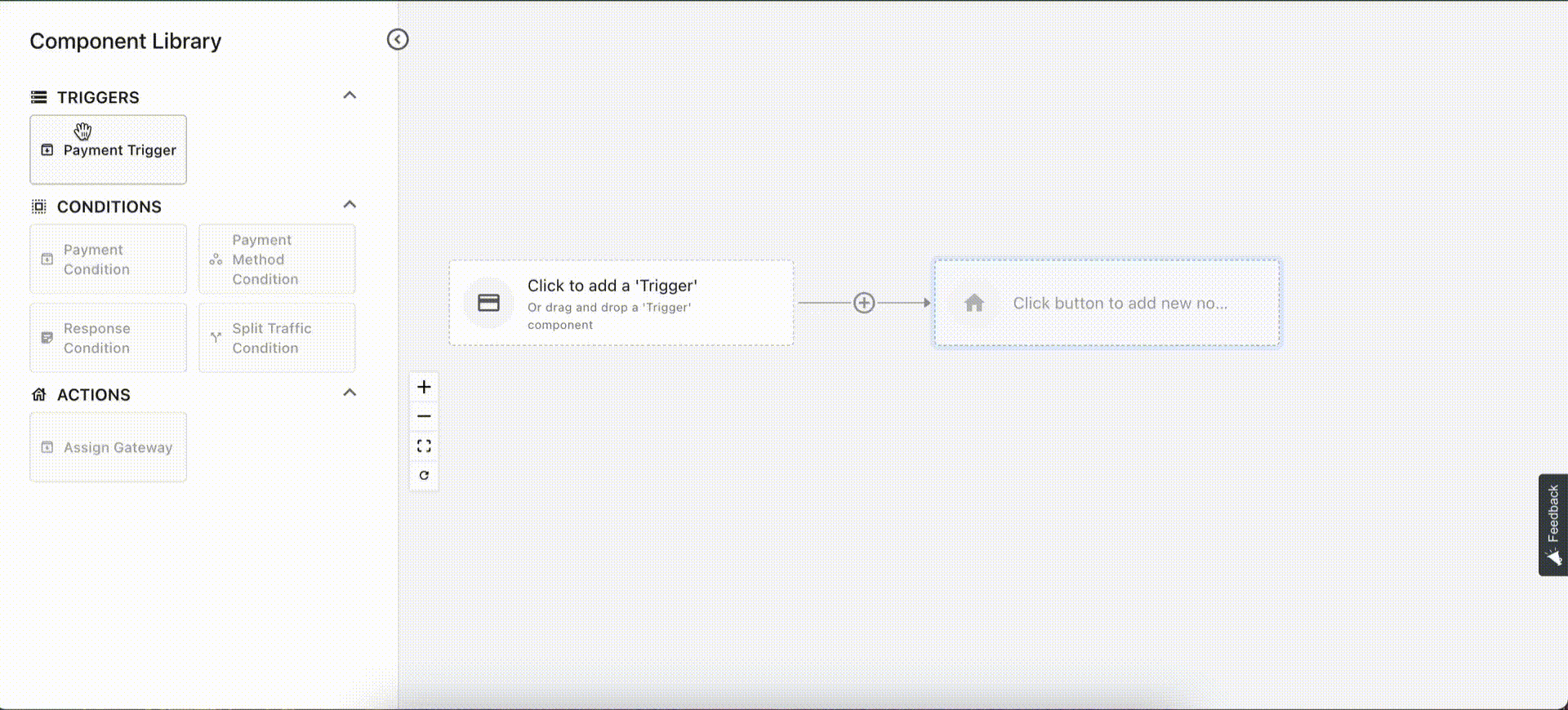Click the CONDITIONS section label
1568x710 pixels.
pos(109,206)
